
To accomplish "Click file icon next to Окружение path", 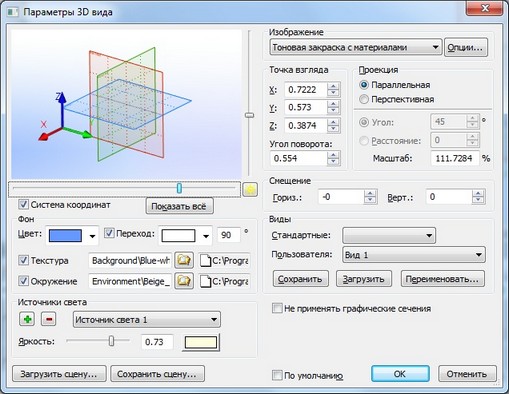I will click(x=205, y=282).
